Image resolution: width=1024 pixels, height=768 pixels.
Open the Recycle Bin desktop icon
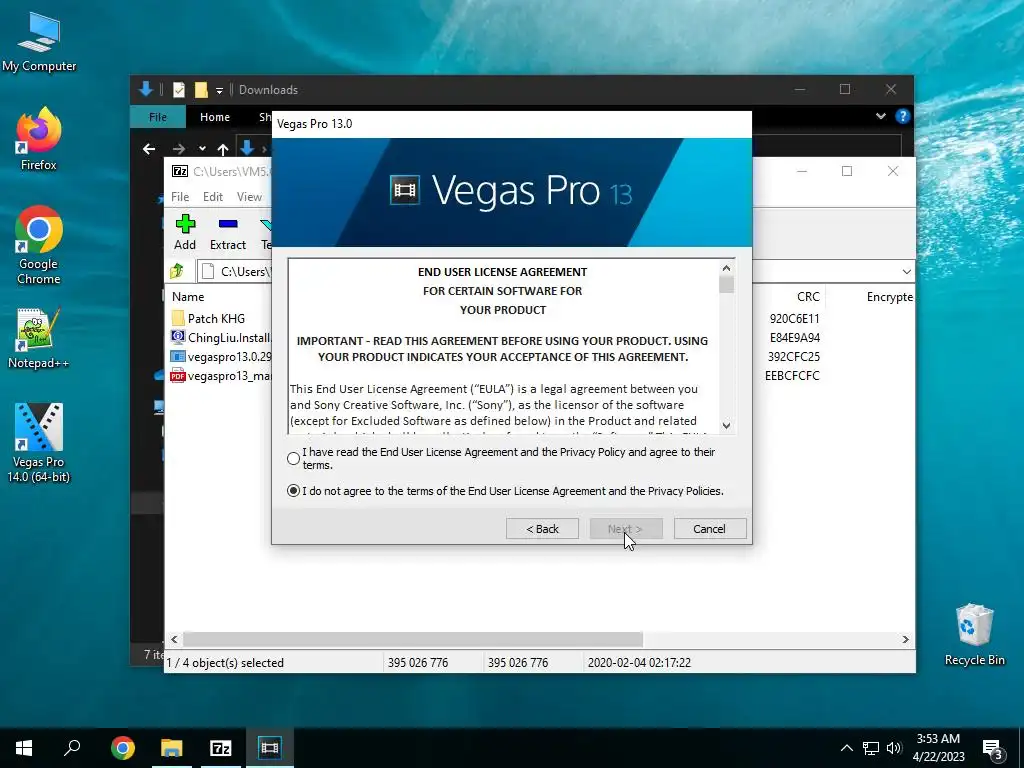click(974, 633)
